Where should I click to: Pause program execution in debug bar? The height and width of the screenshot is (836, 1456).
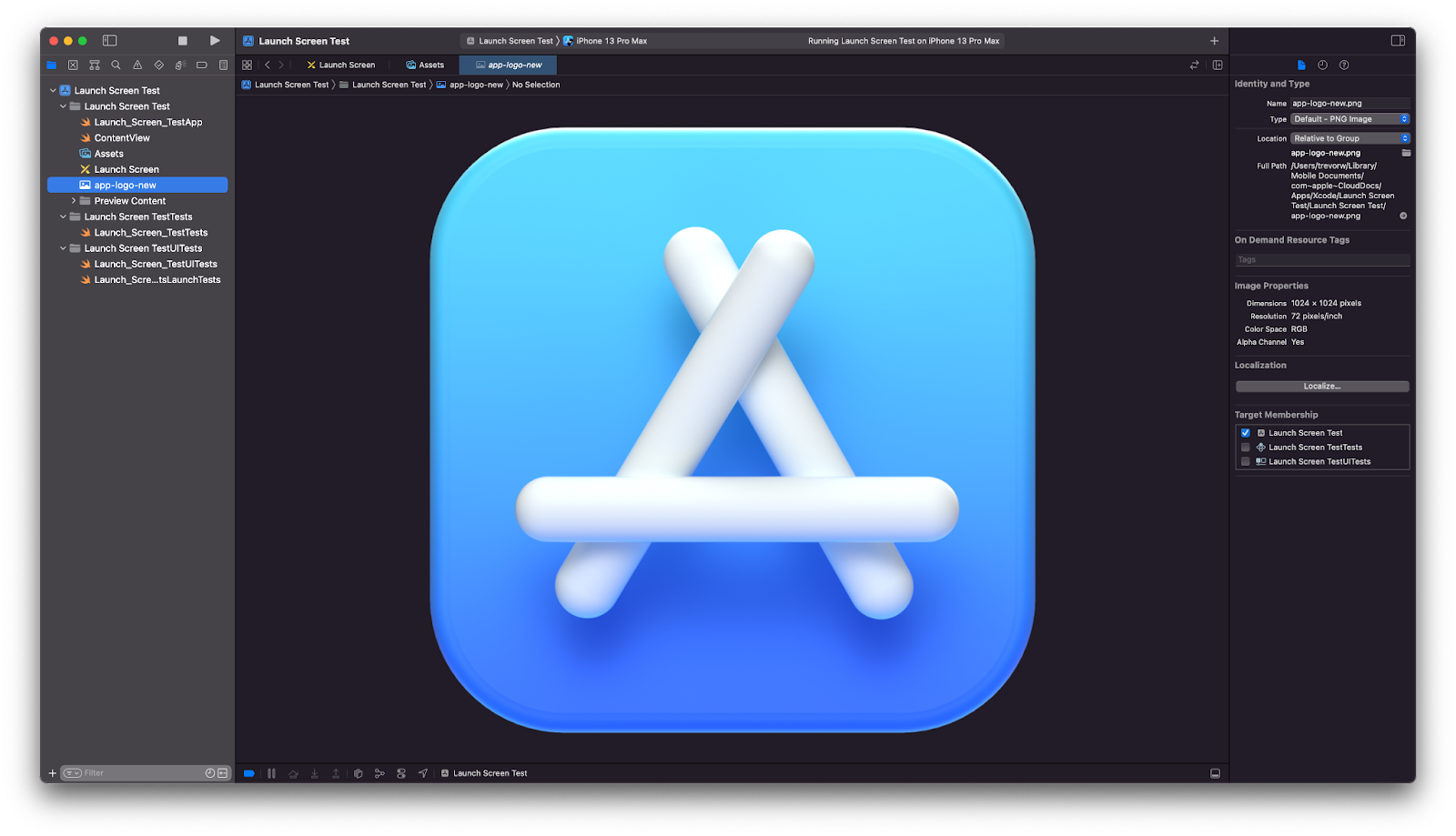click(x=271, y=773)
